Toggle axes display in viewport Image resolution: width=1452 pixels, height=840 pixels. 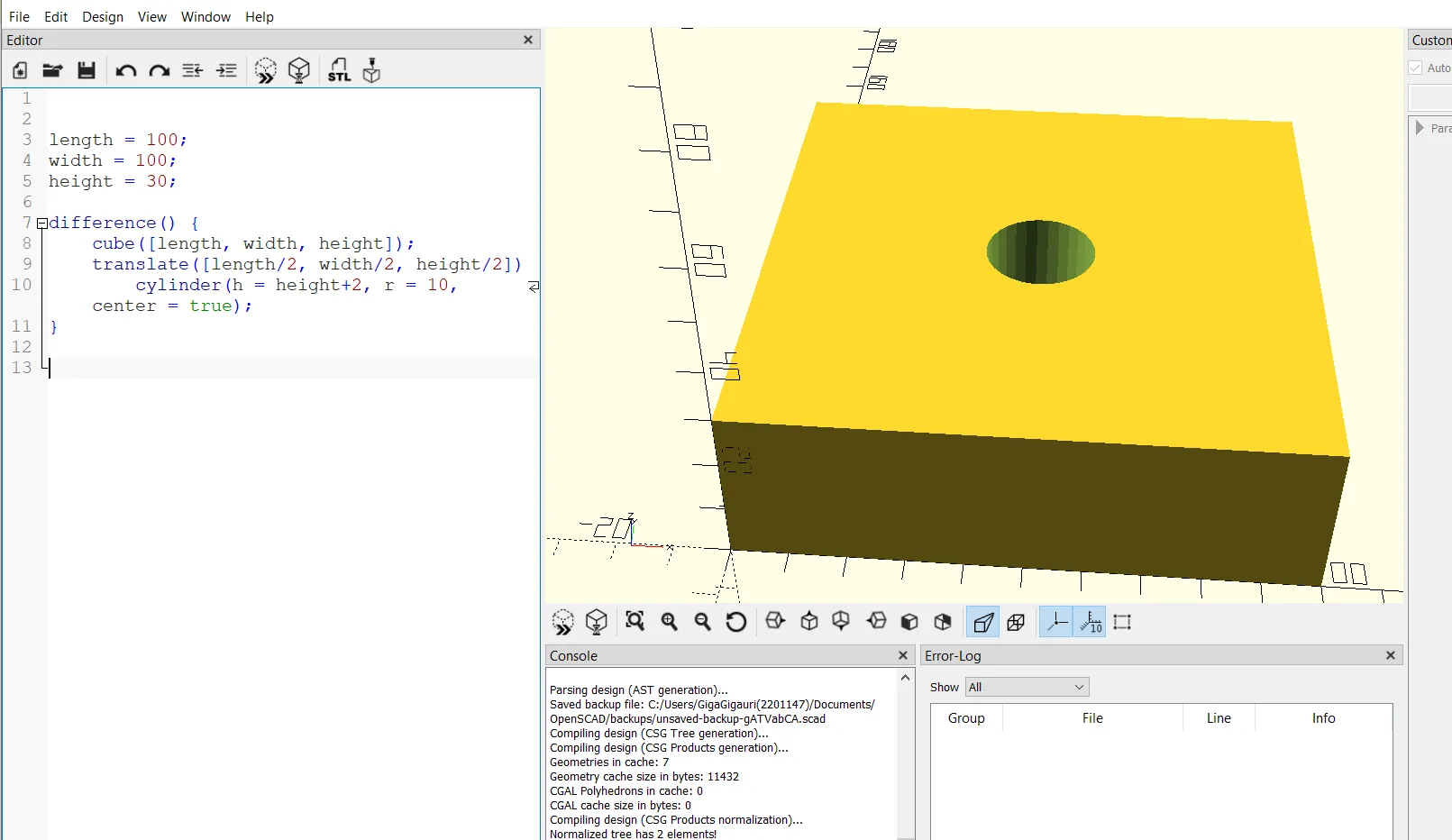[x=1056, y=622]
